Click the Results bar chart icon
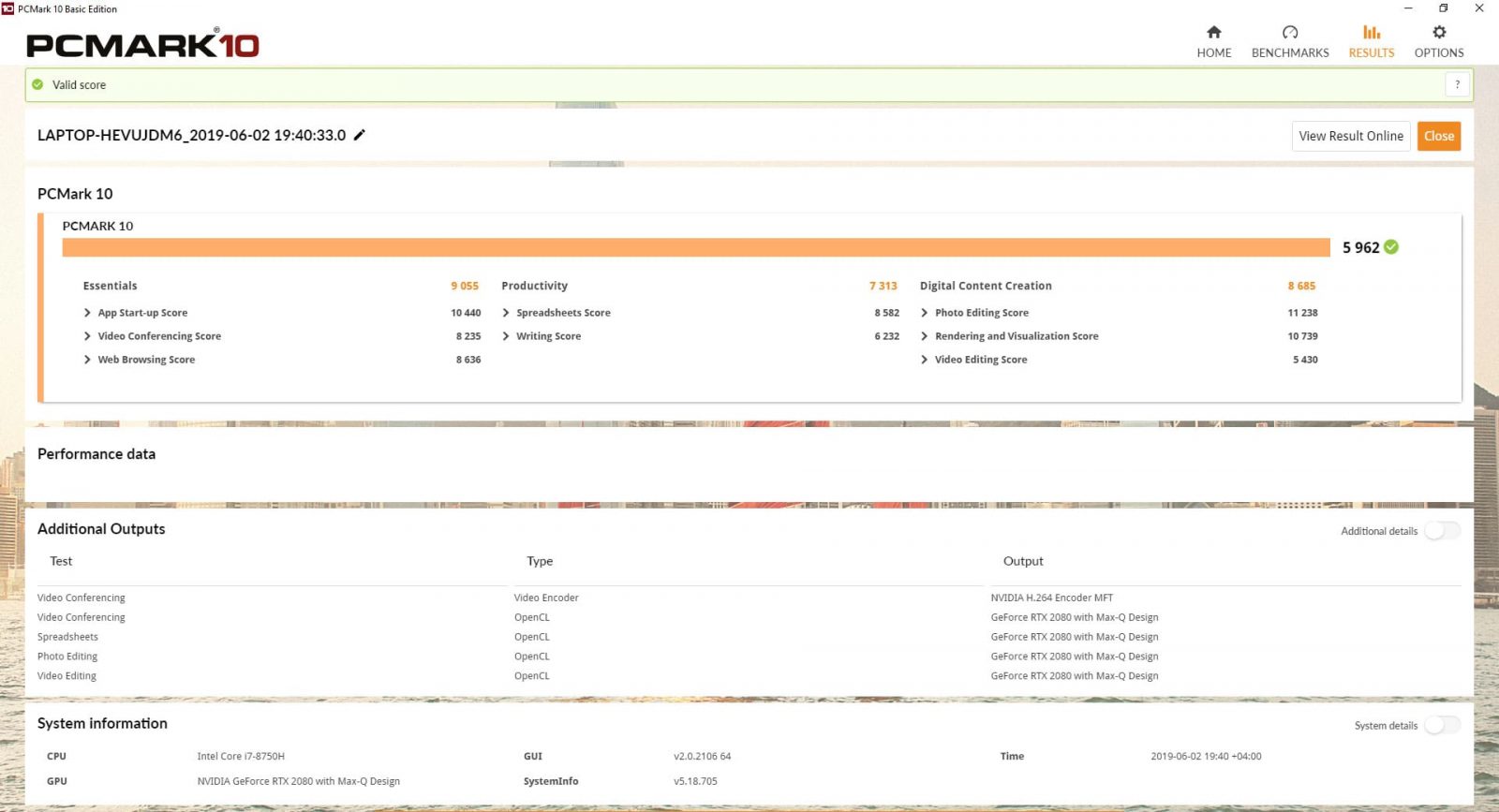The height and width of the screenshot is (812, 1499). tap(1372, 32)
